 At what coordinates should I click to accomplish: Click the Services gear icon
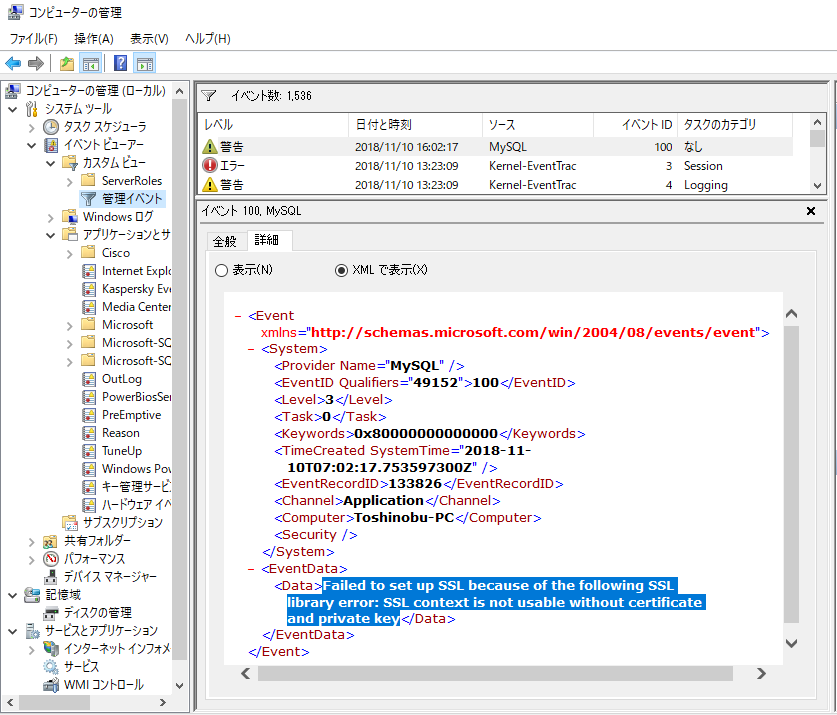click(x=51, y=666)
